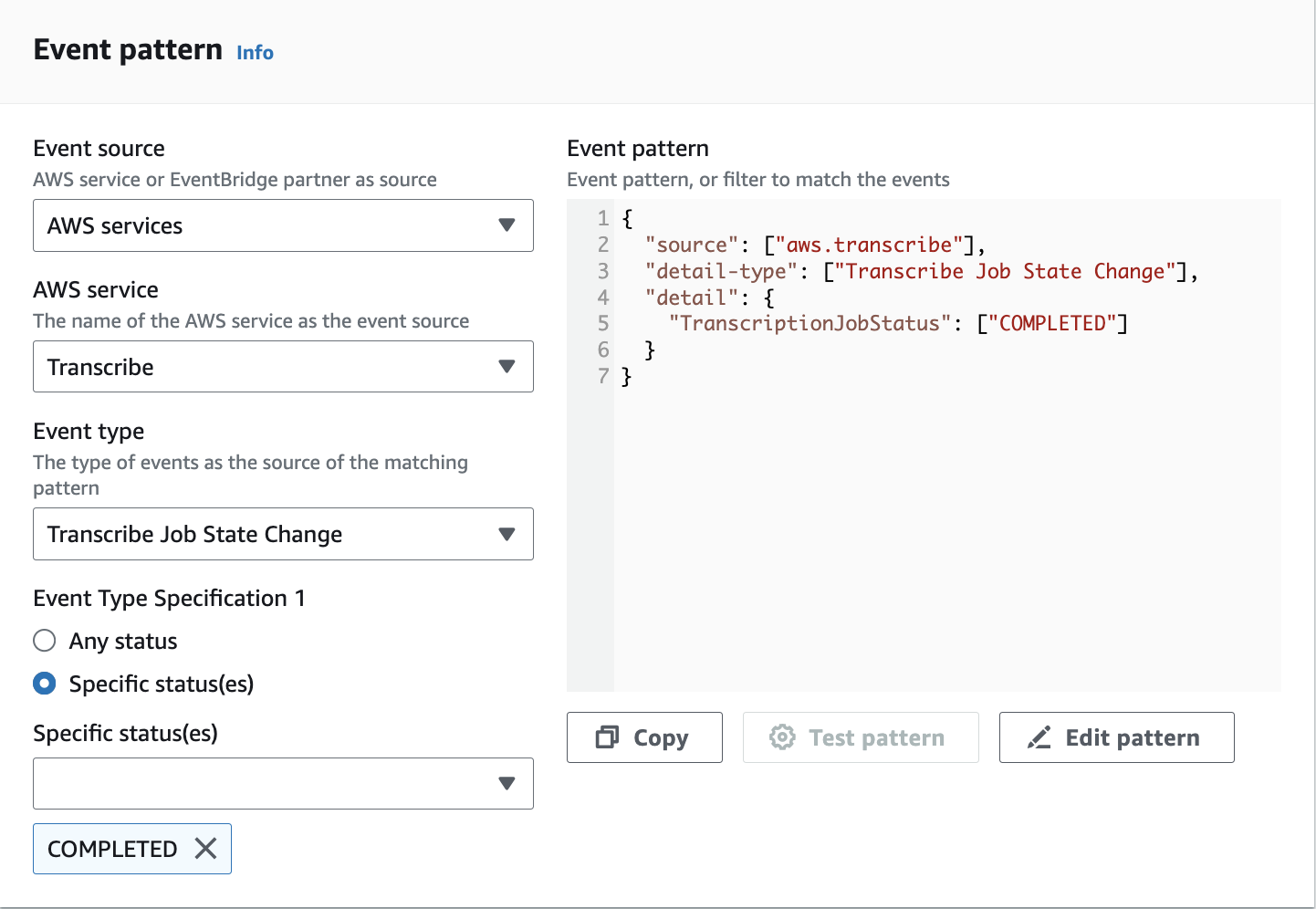Open the Info link beside Event pattern
The height and width of the screenshot is (909, 1316).
tap(255, 53)
